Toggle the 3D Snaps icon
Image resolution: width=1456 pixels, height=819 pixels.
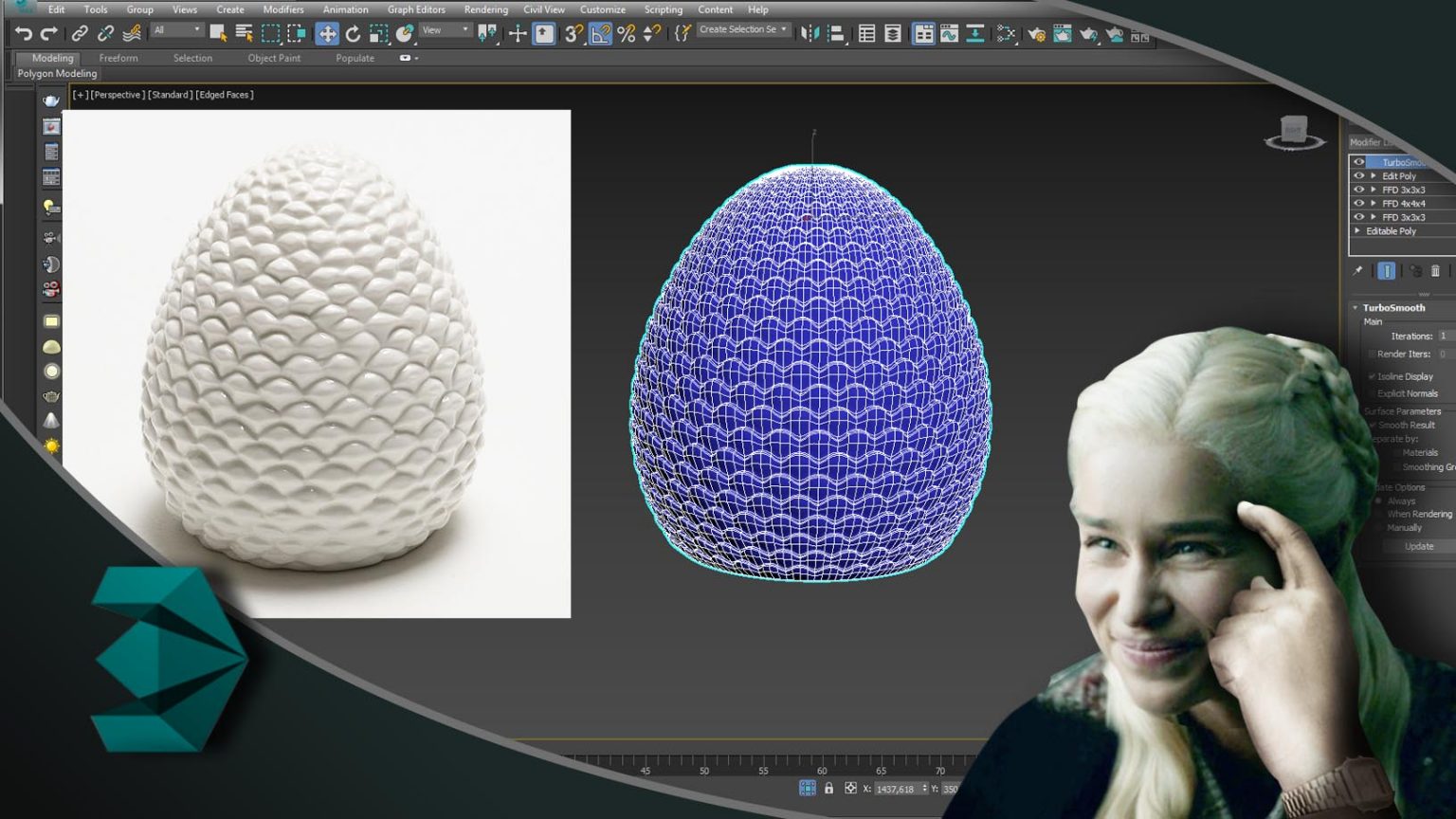573,34
